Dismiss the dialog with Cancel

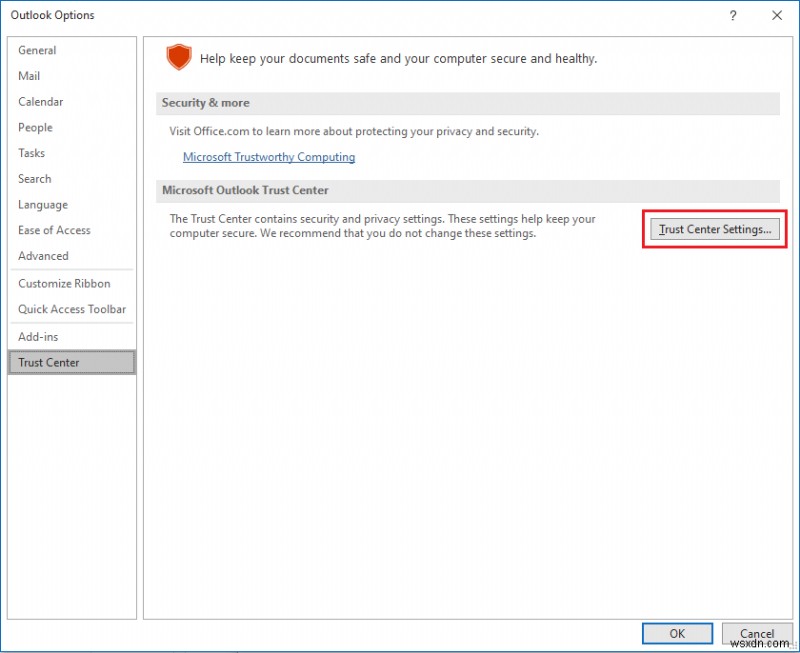757,633
